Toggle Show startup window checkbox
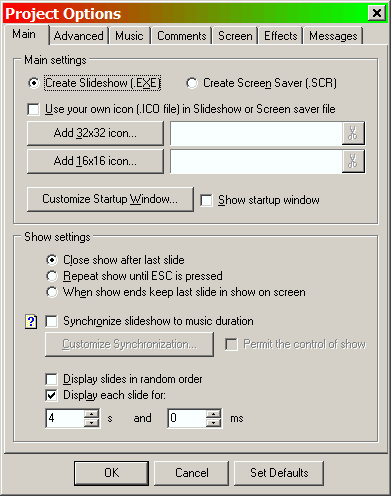Screen dimensions: 391x496 click(x=206, y=201)
